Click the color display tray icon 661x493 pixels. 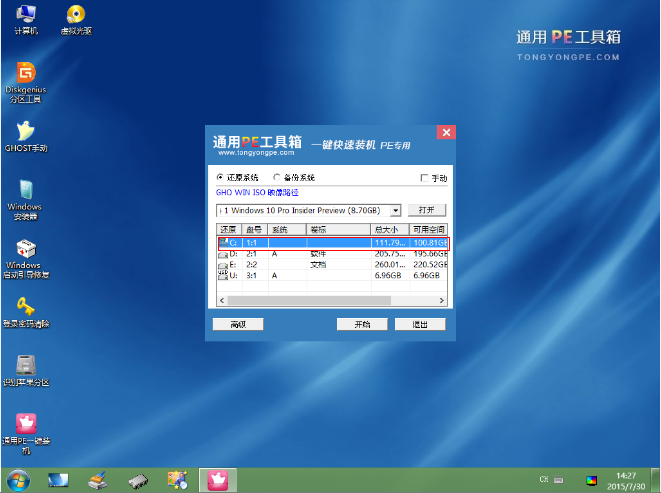click(x=592, y=480)
